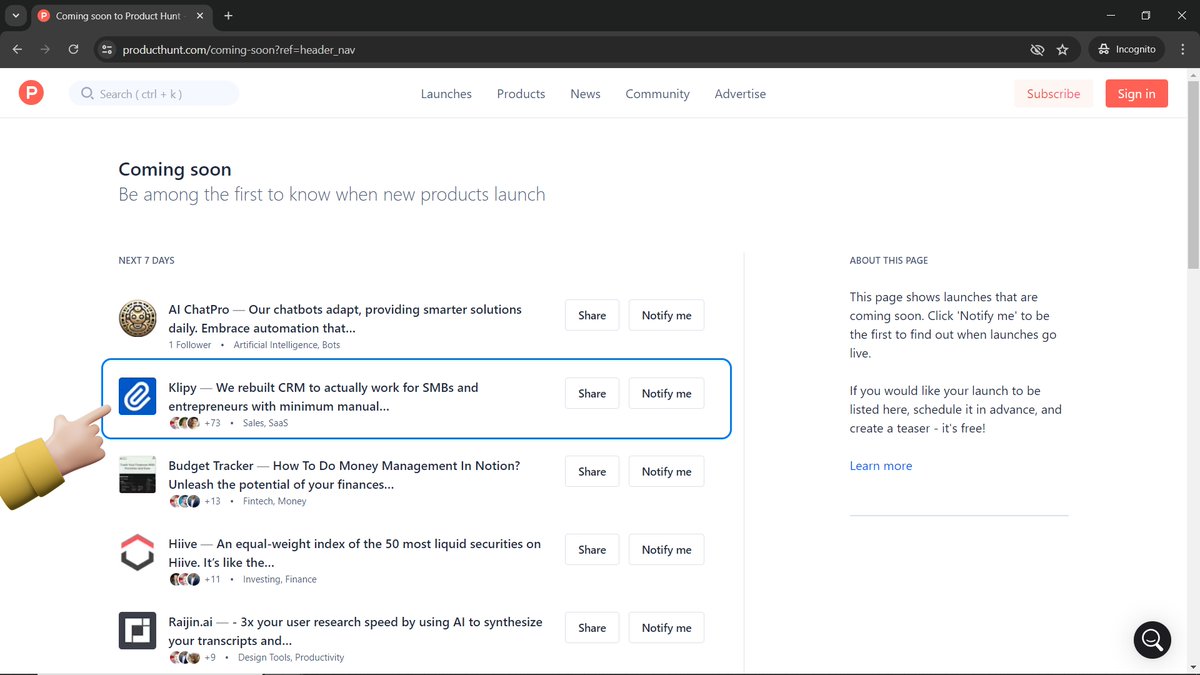
Task: Click the 1 Follower text under AI ChatPro
Action: [190, 345]
